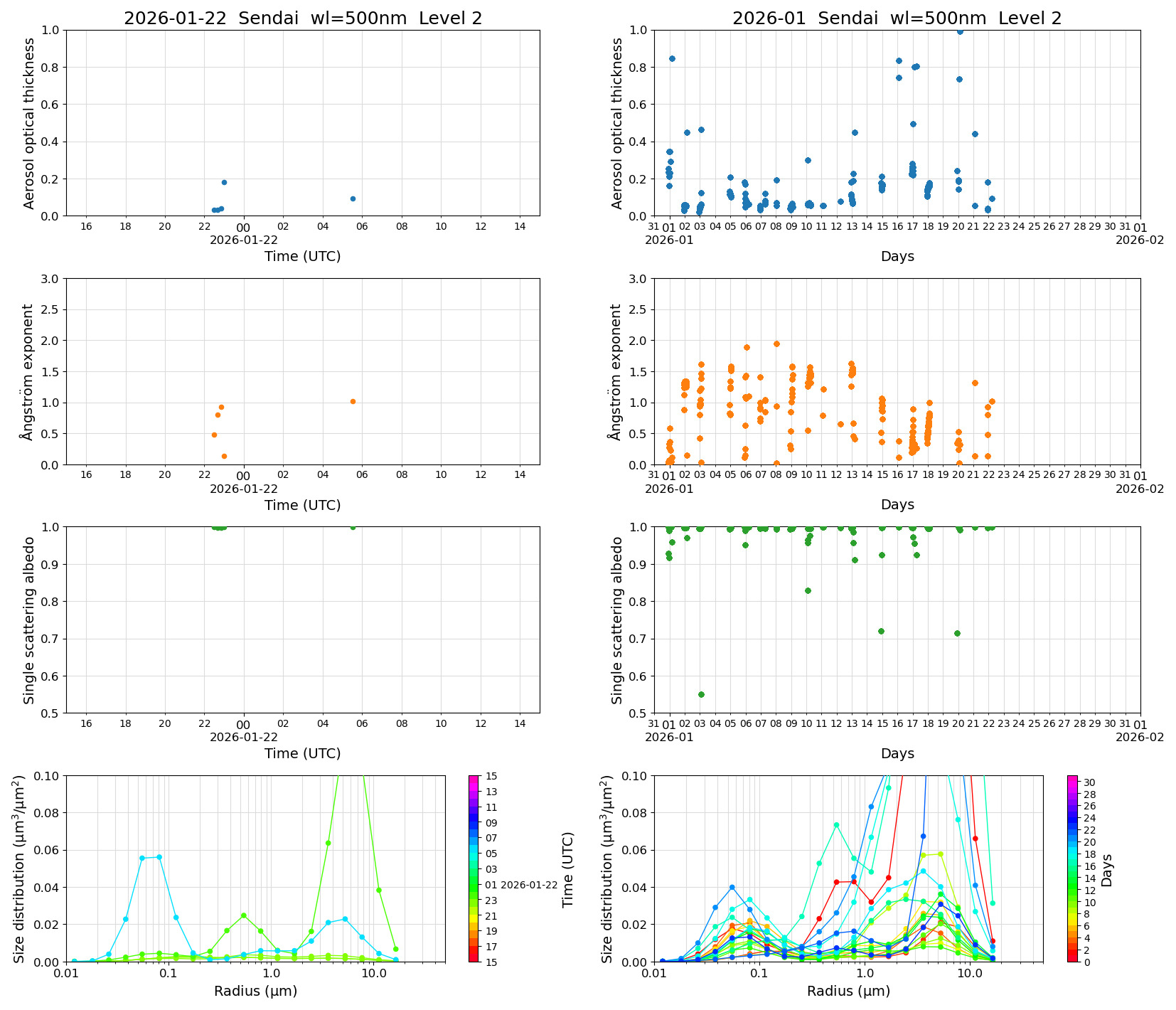Click the "Days" x-axis label under the monthly AOT plot
The image size is (1176, 1010).
point(898,257)
